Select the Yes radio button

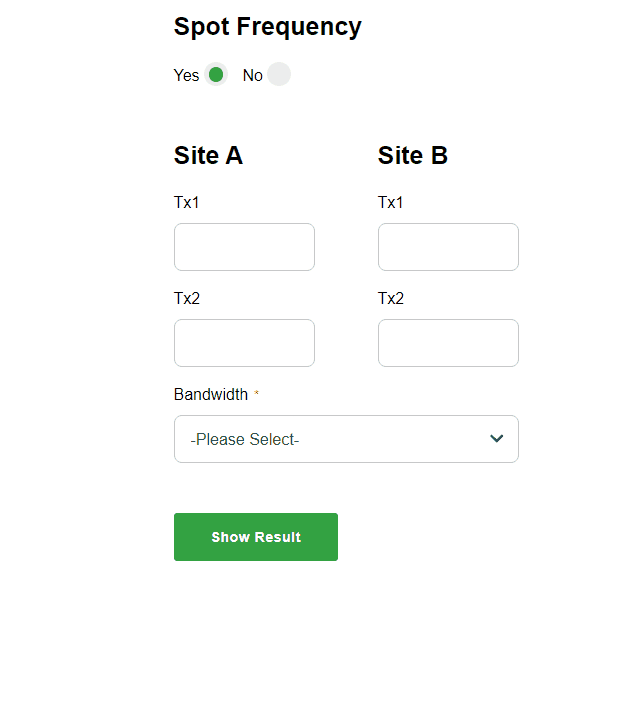216,74
